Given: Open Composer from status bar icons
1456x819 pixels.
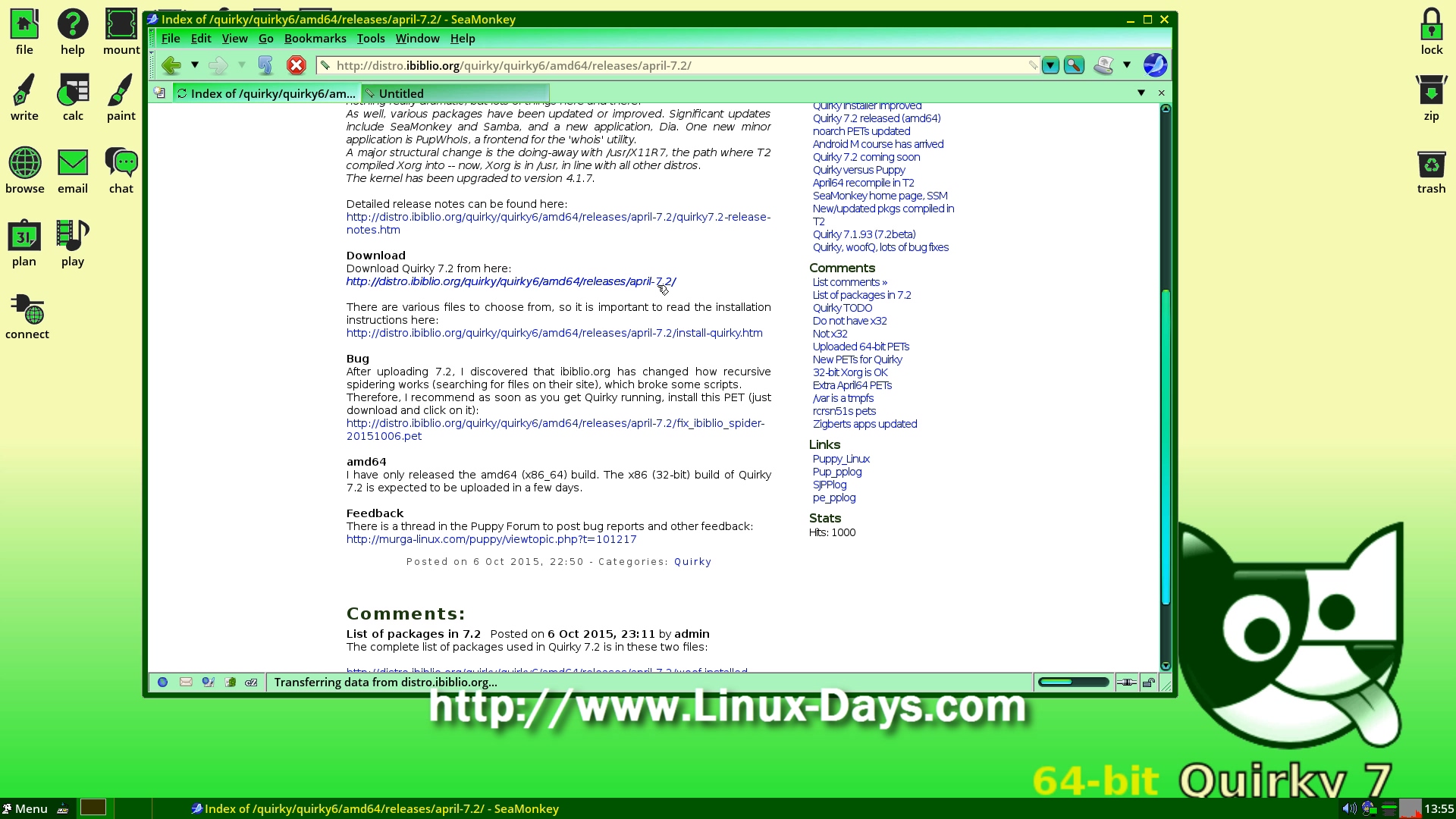Looking at the screenshot, I should [208, 682].
